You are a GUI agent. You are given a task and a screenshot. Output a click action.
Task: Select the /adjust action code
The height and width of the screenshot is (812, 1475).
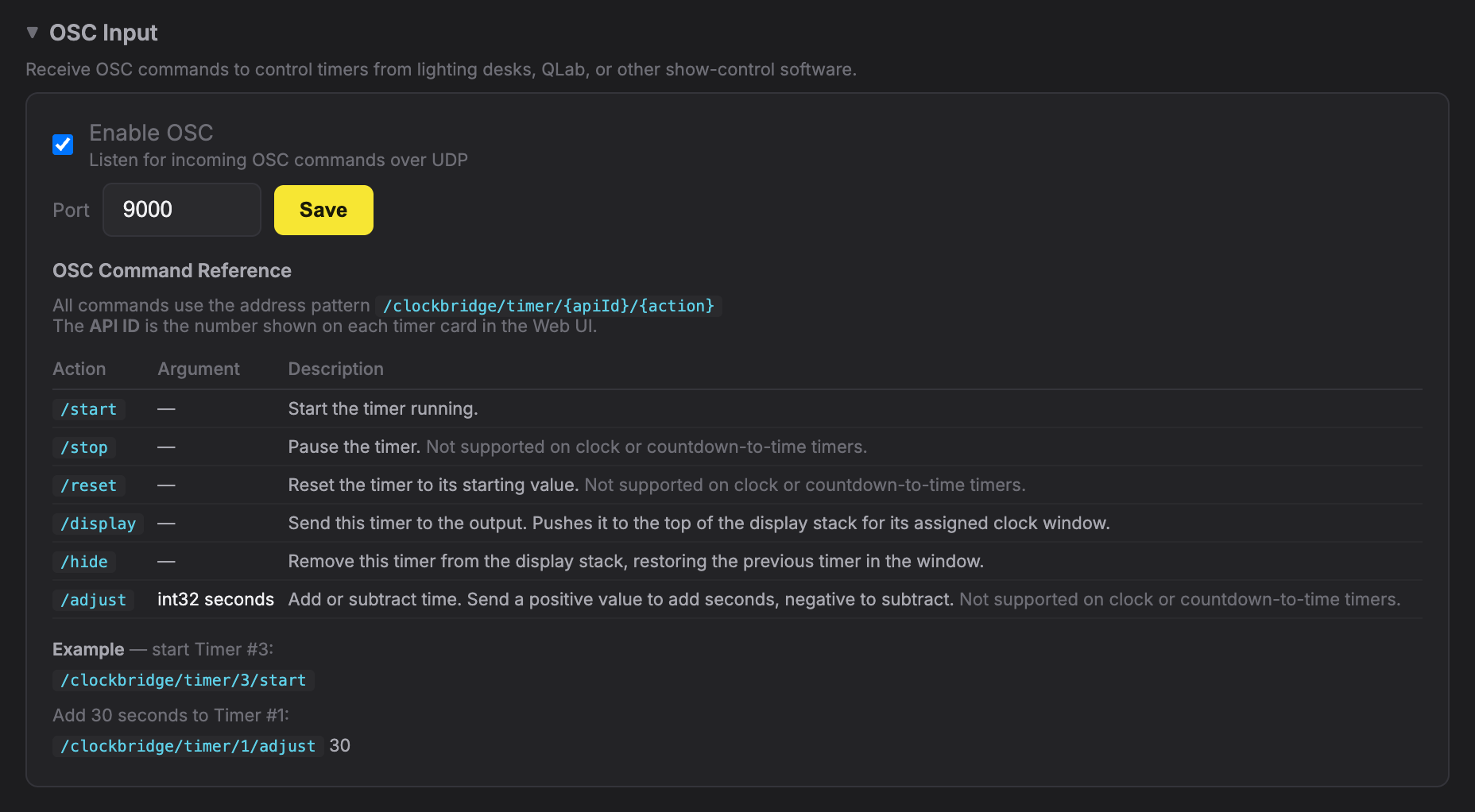pos(94,600)
